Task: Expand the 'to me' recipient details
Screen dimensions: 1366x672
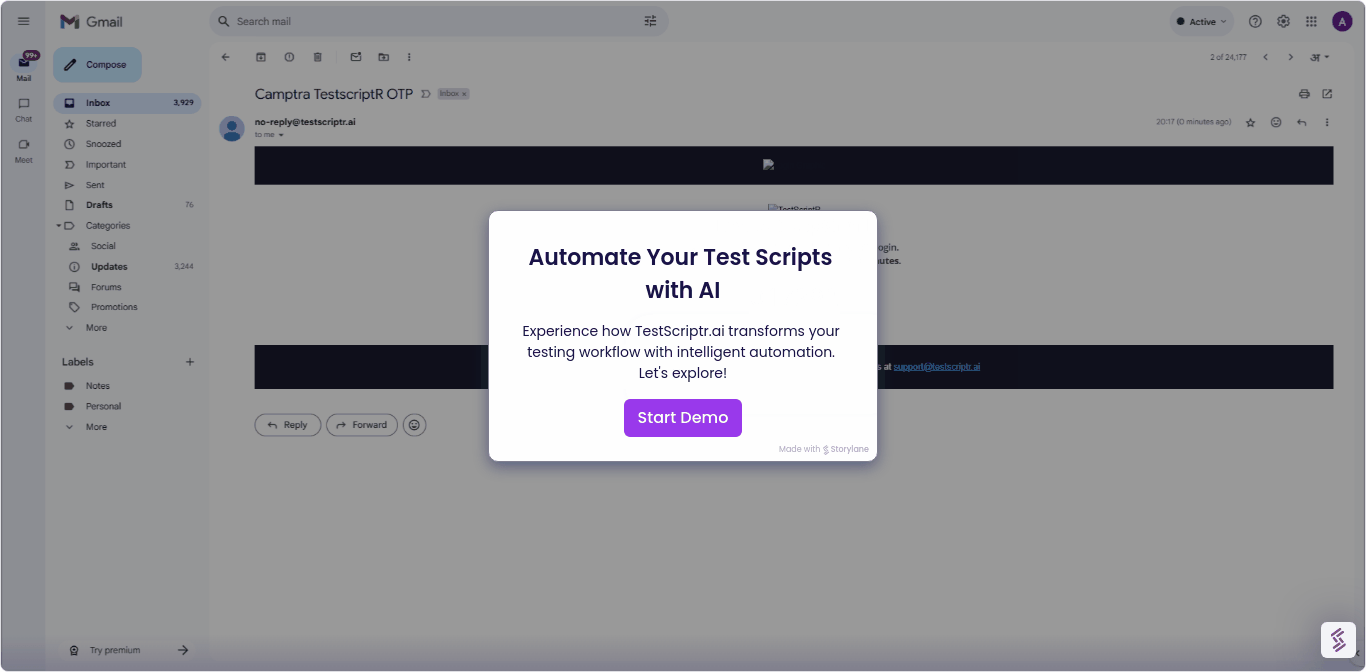Action: pos(271,134)
